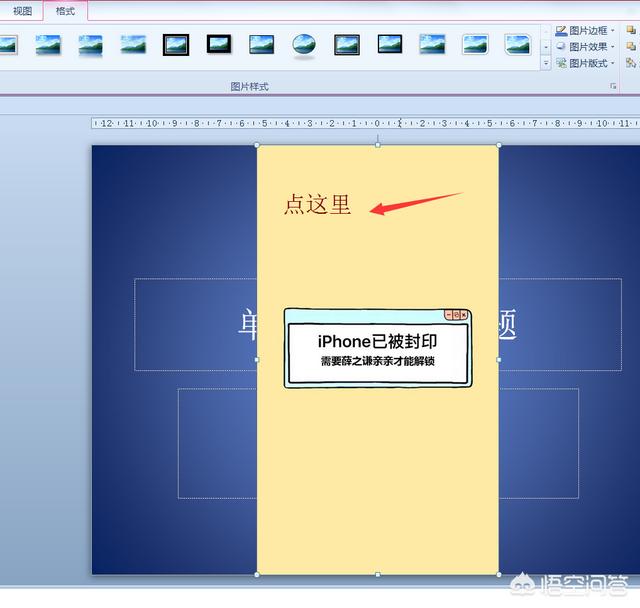640x608 pixels.
Task: Apply the Drop Shadow Rectangle picture style
Action: (48, 44)
